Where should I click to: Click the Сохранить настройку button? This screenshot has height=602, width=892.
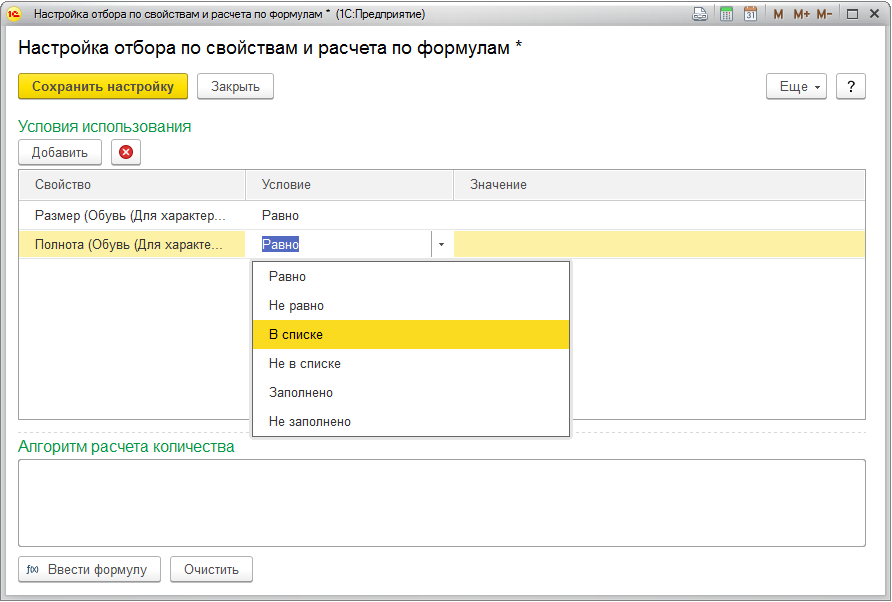point(103,86)
